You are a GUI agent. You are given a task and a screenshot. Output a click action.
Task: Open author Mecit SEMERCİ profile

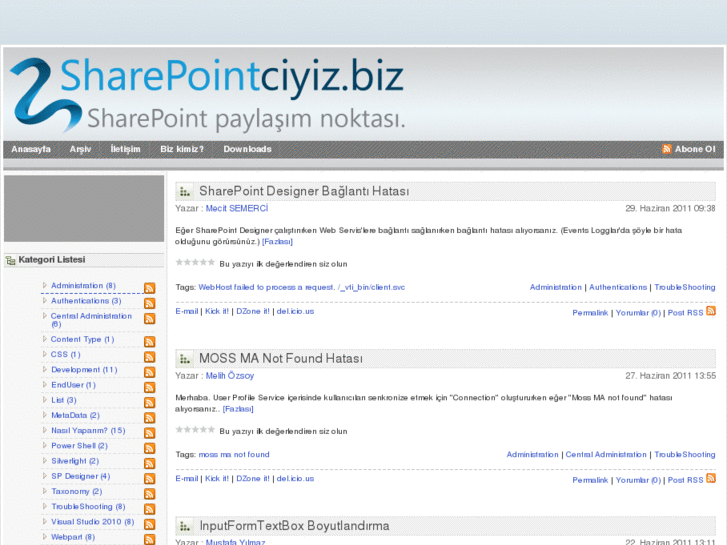(237, 209)
